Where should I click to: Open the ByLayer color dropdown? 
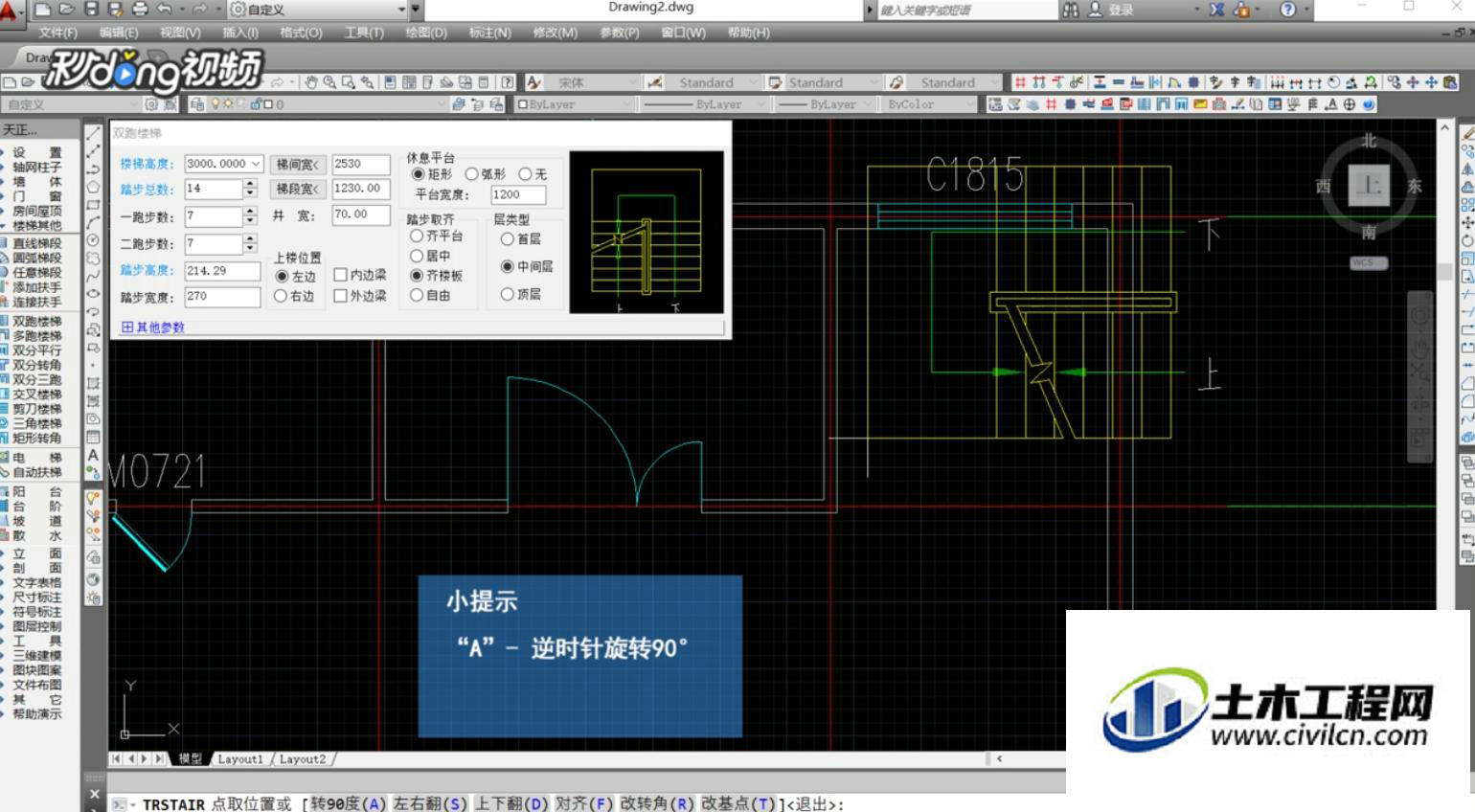coord(627,104)
